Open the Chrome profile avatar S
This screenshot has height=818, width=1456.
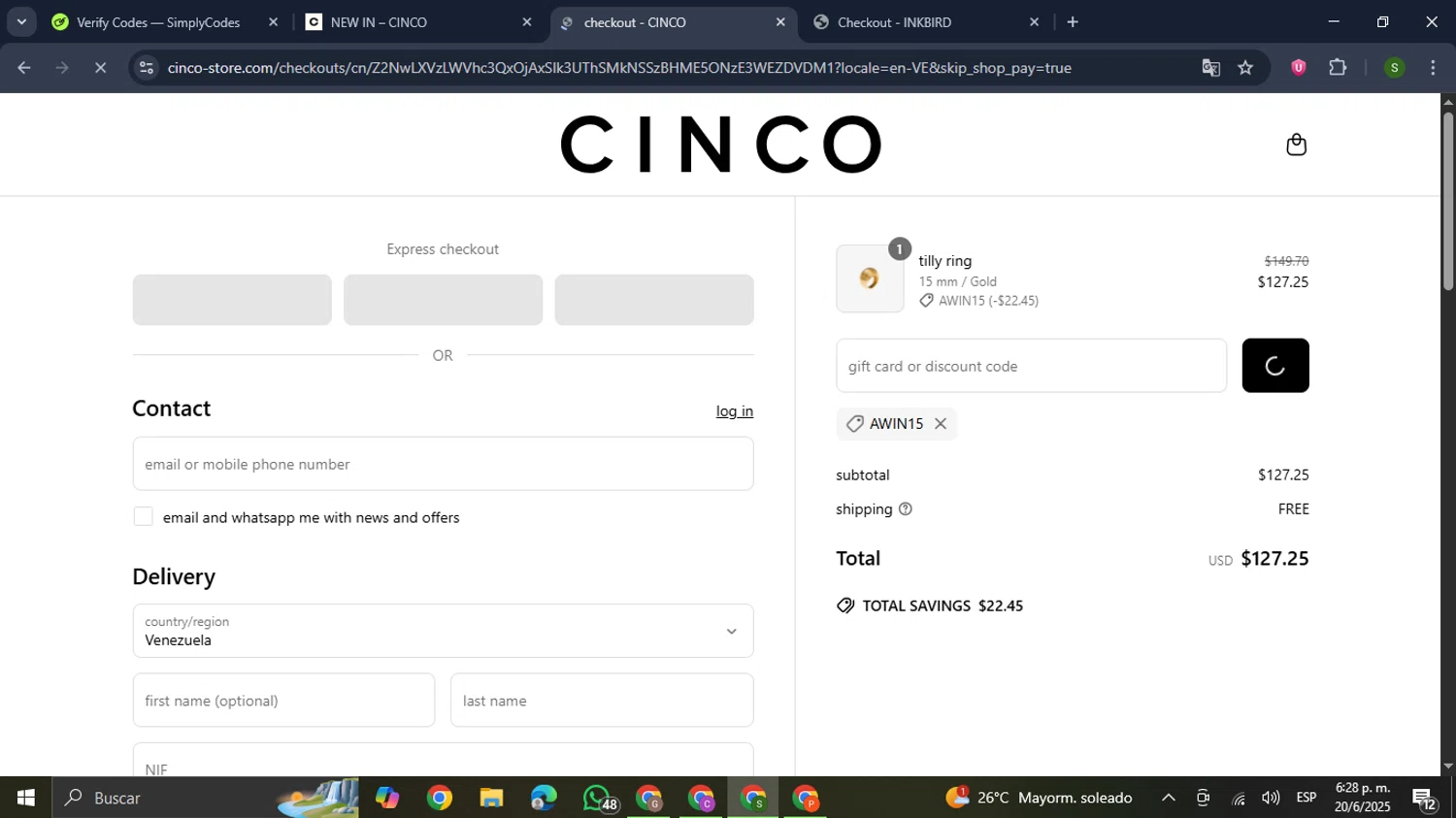pyautogui.click(x=1394, y=68)
